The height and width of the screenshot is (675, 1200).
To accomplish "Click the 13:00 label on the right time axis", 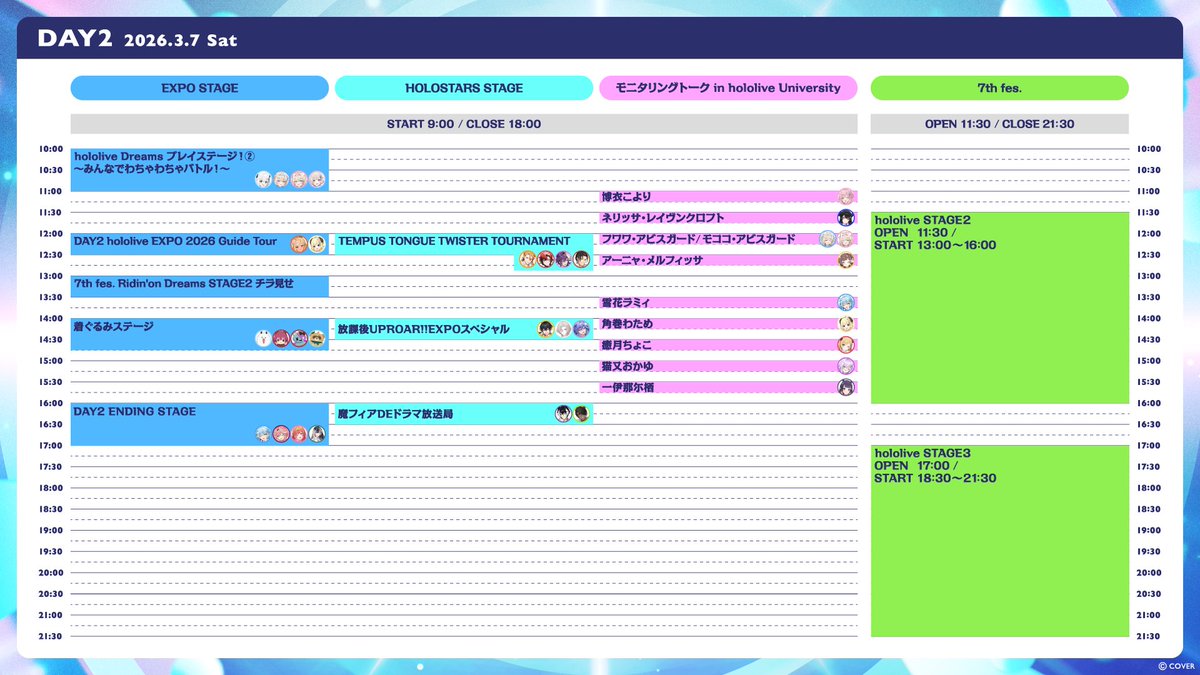I will tap(1149, 276).
